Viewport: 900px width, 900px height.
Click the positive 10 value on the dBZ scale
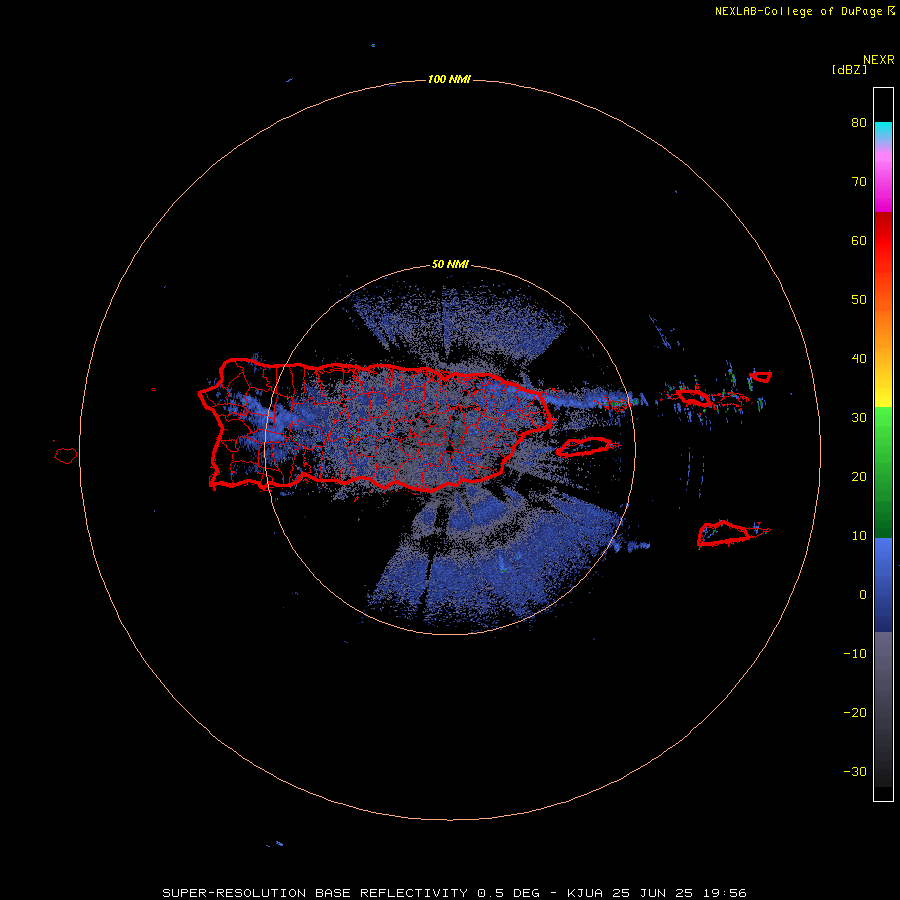pyautogui.click(x=859, y=536)
